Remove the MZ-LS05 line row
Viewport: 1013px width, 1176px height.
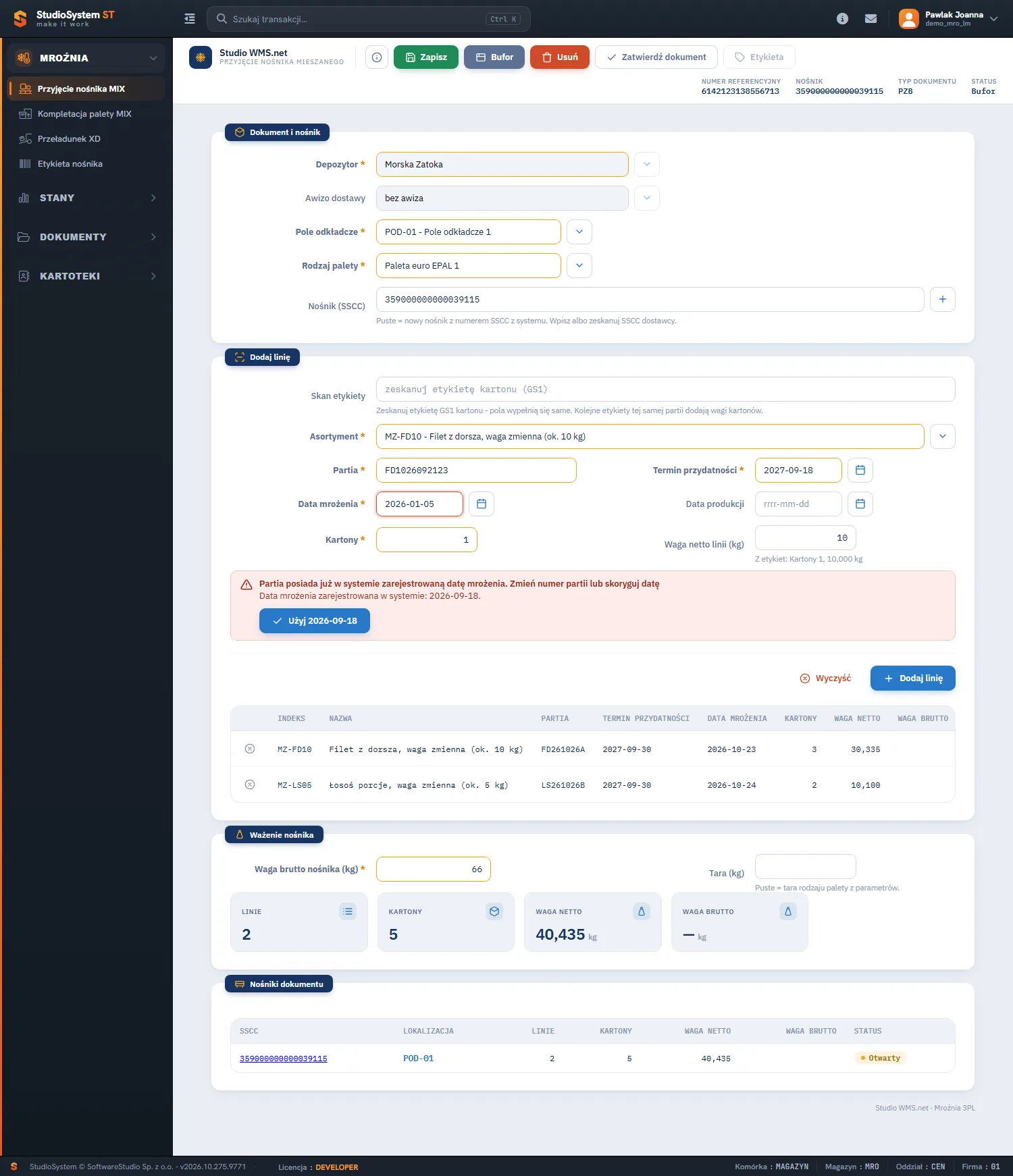(250, 784)
